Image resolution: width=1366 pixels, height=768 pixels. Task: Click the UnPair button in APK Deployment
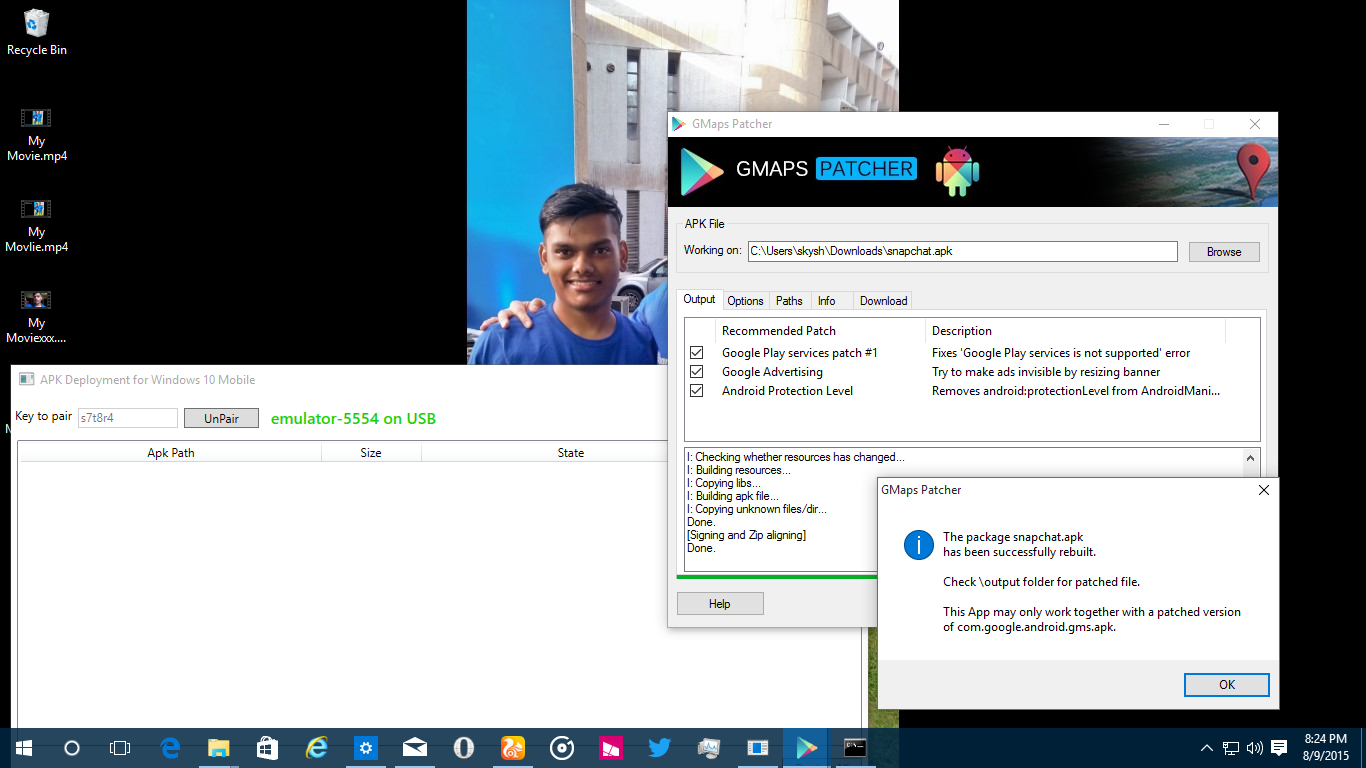221,418
